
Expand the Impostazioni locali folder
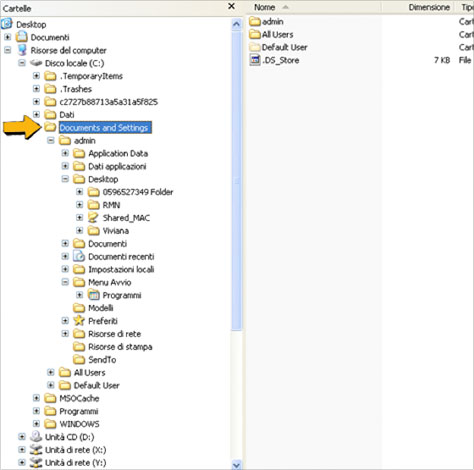click(65, 269)
